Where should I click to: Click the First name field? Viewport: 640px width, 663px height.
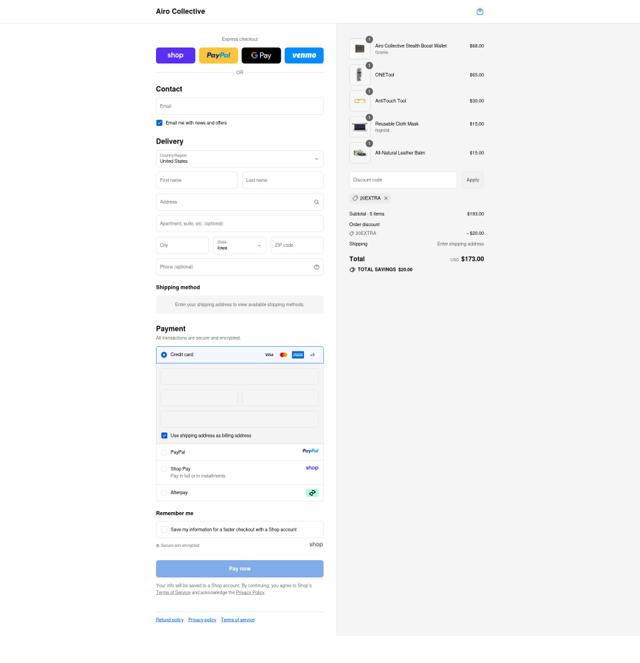197,180
